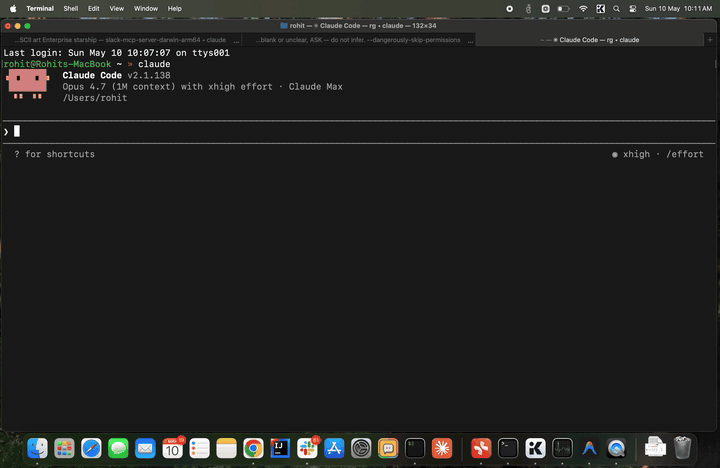
Task: Select the Claude Code — rg tab
Action: point(590,40)
